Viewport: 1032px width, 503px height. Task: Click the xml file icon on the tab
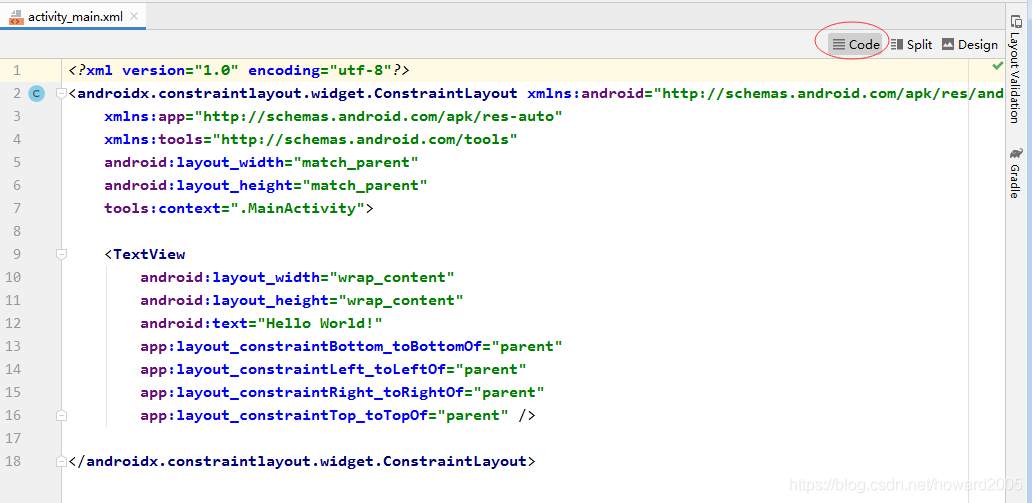point(16,16)
